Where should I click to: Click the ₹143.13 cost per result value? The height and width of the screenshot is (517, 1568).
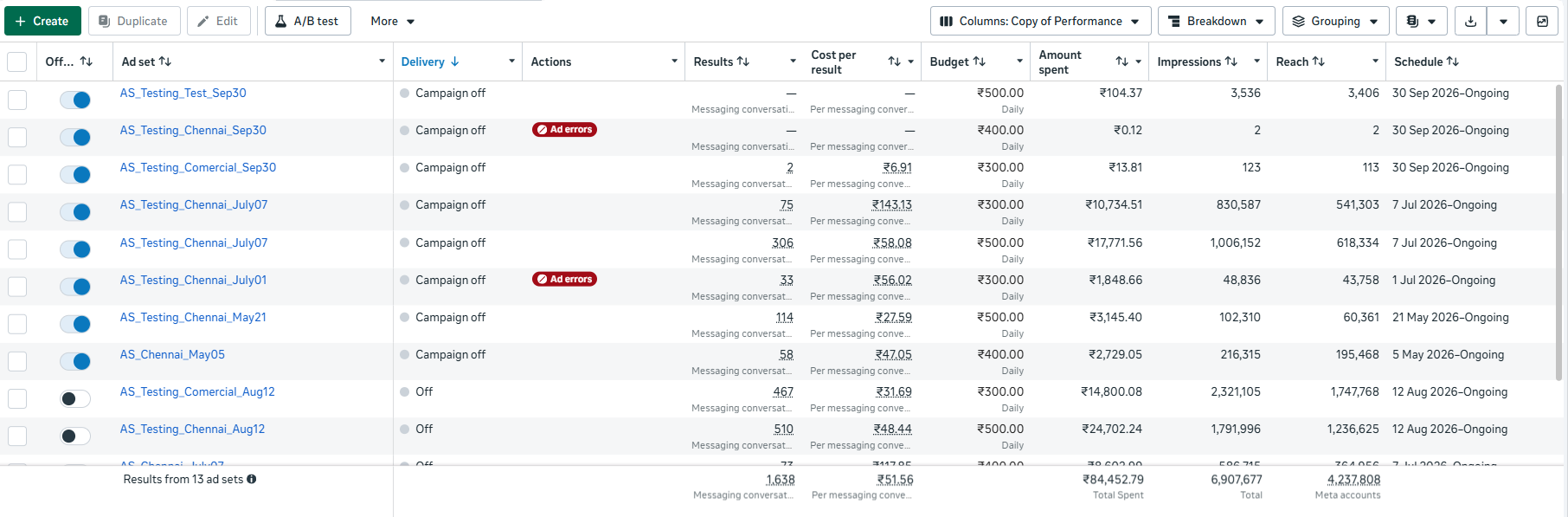click(x=891, y=204)
